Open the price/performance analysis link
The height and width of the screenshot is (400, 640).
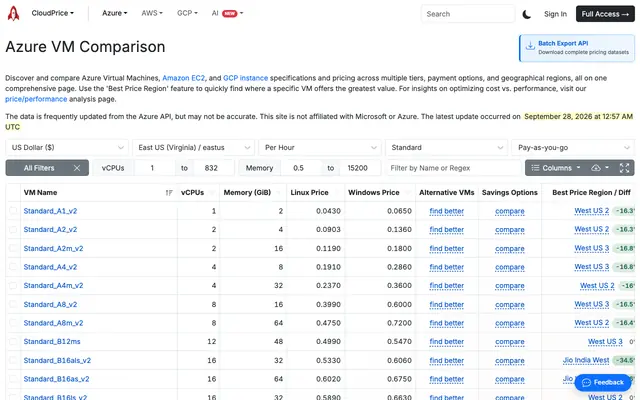click(x=36, y=99)
